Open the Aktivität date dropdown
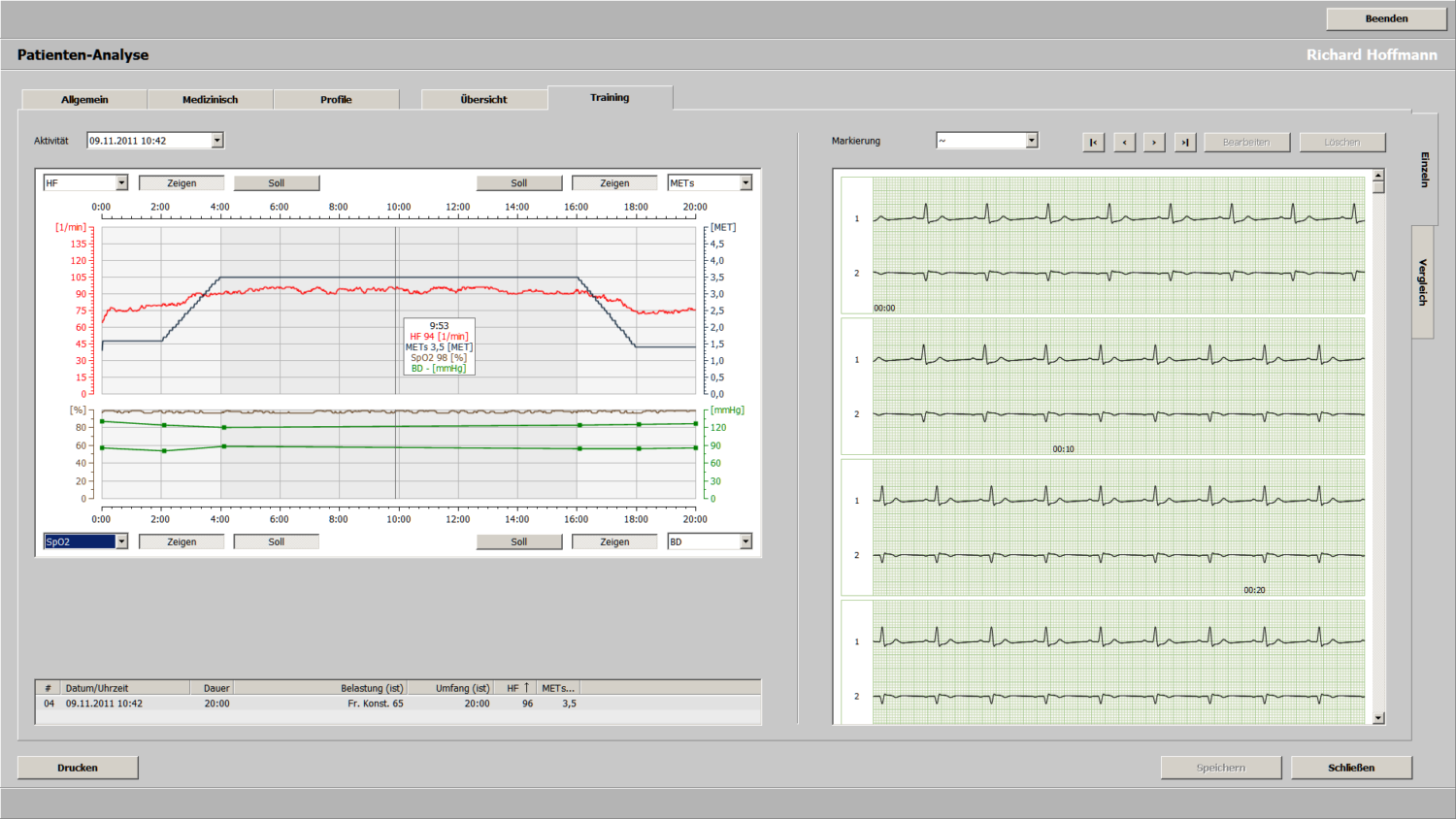 (217, 141)
